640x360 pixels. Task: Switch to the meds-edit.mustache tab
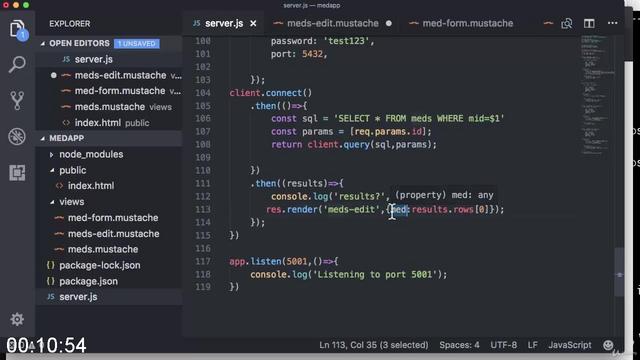tap(333, 24)
